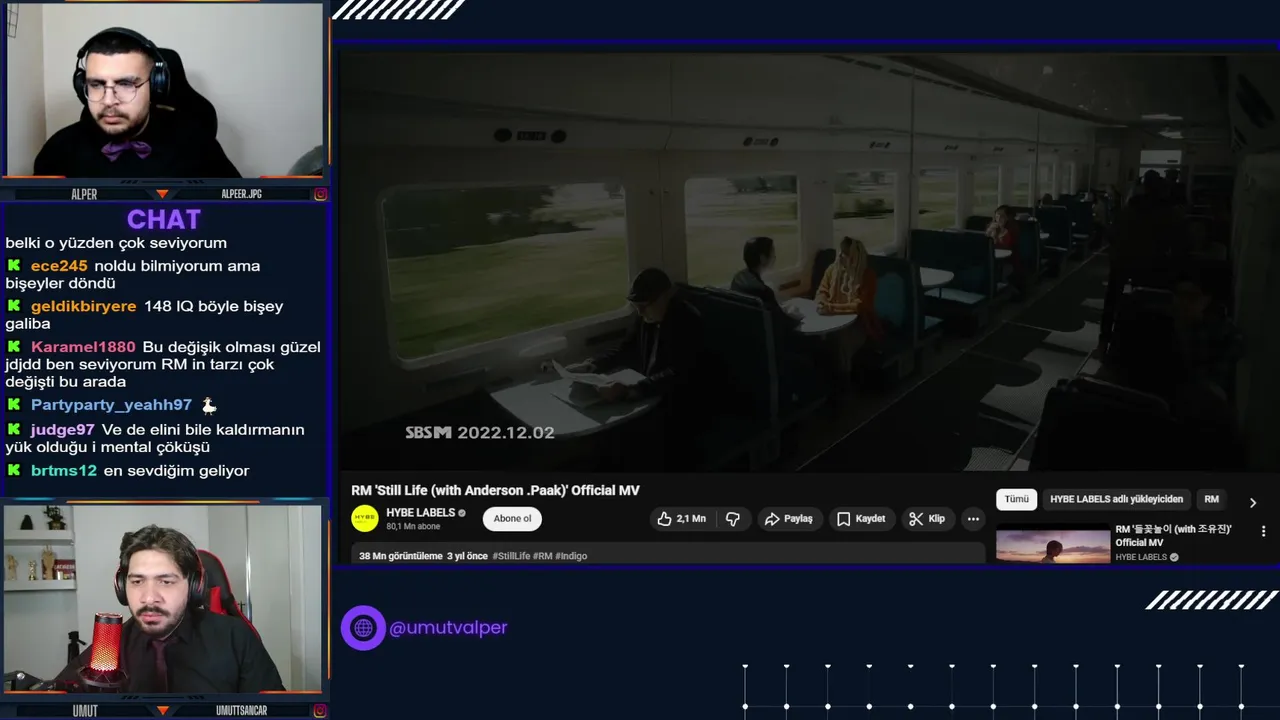Click the Kick badge next to geldikbiryere
Viewport: 1280px width, 720px height.
click(x=14, y=306)
